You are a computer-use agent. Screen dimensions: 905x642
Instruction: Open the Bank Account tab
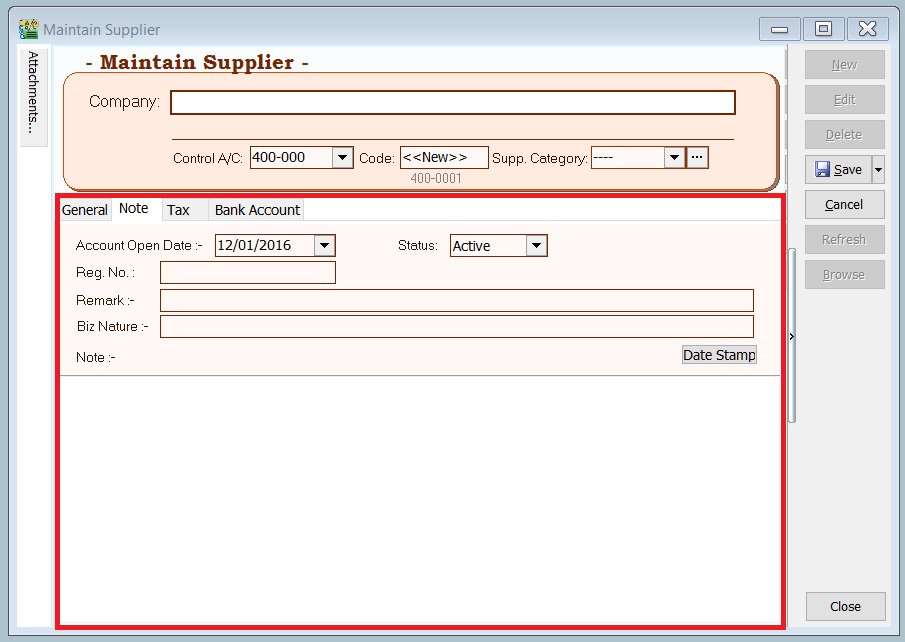[x=256, y=210]
